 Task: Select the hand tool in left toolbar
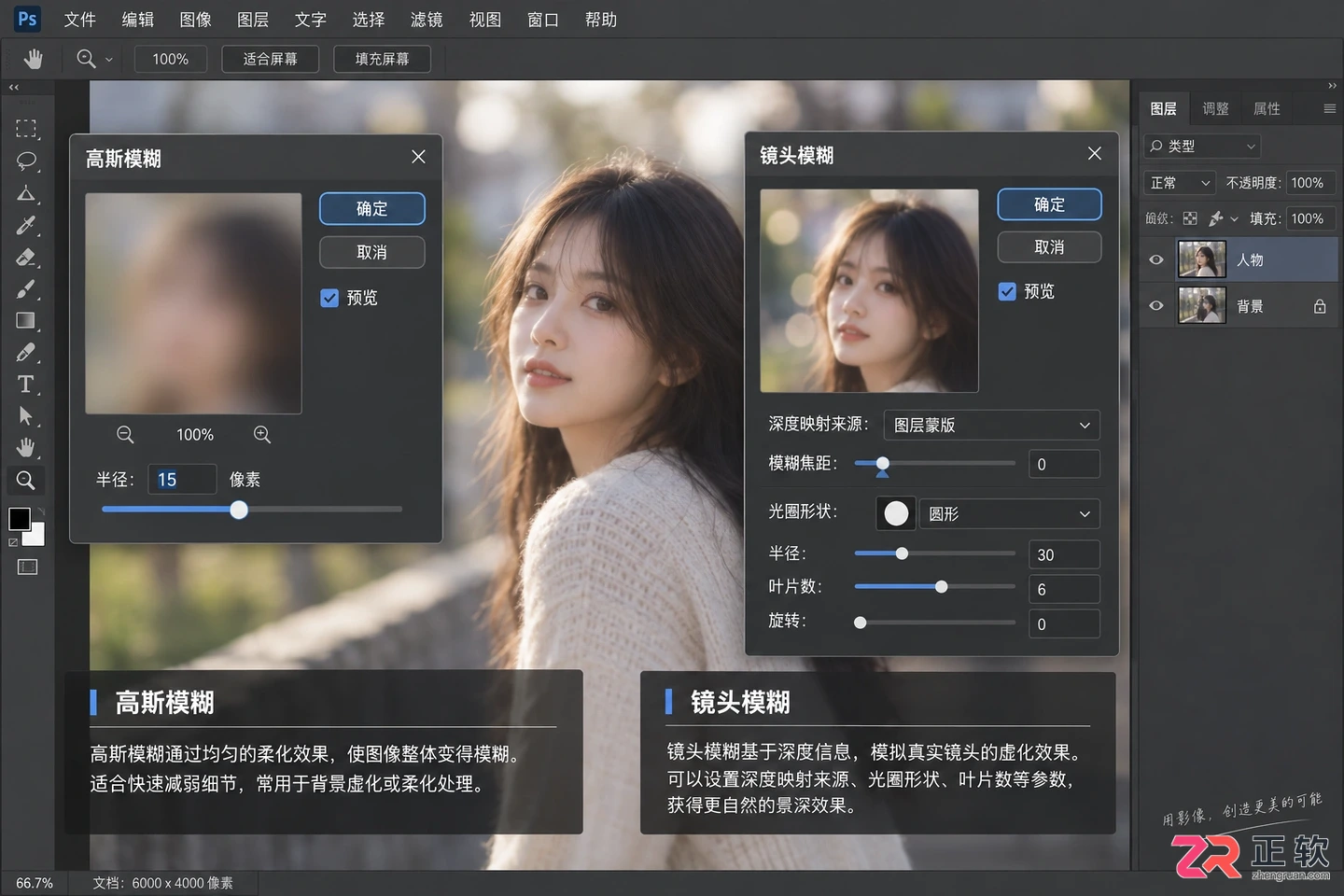coord(26,447)
